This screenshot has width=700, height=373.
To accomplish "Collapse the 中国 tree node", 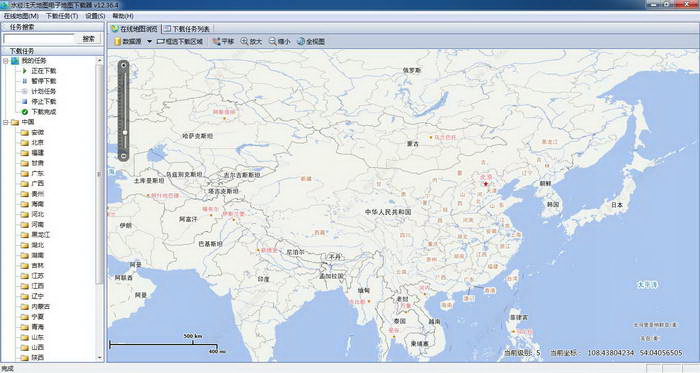I will pos(6,122).
